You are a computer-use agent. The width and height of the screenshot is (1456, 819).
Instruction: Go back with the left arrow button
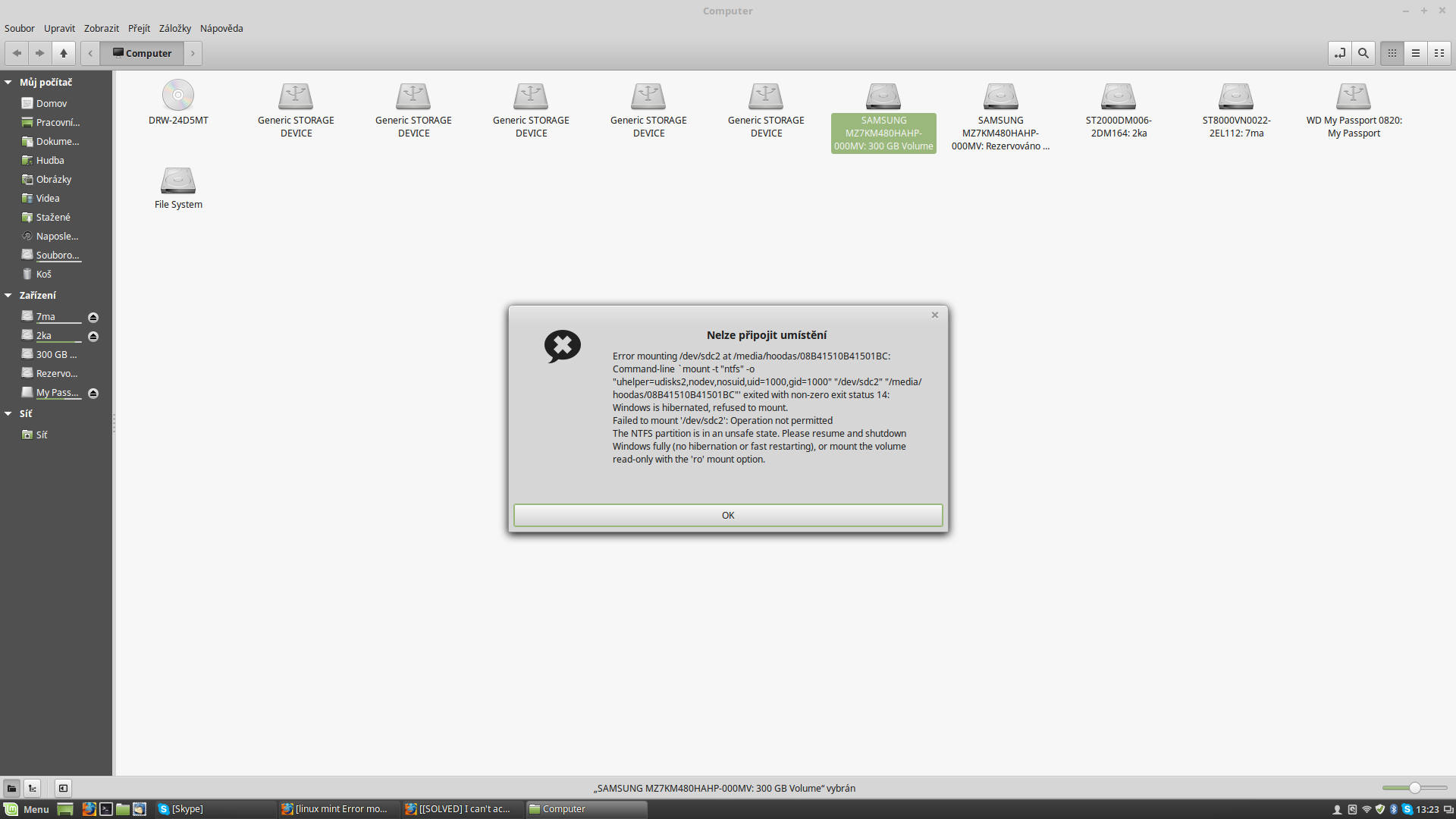pyautogui.click(x=17, y=53)
